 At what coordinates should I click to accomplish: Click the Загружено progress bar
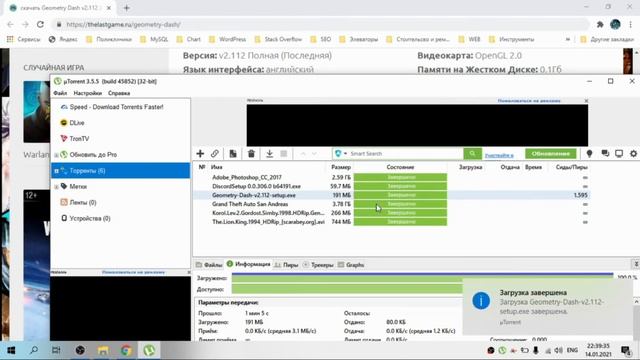(422, 278)
